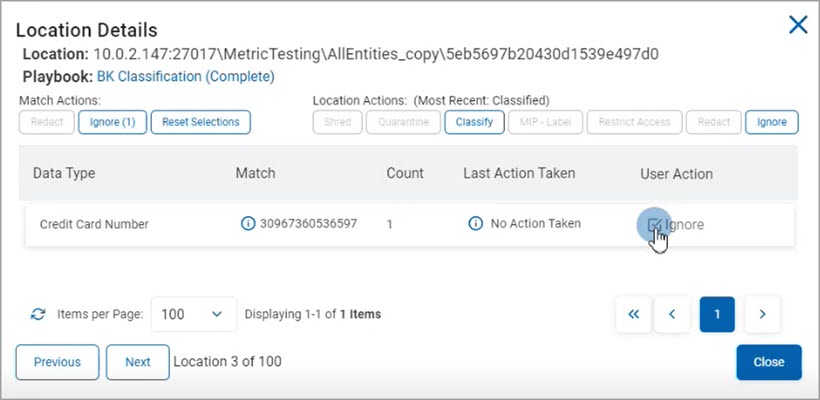The height and width of the screenshot is (400, 820).
Task: Go to next page with right chevron
Action: point(762,314)
